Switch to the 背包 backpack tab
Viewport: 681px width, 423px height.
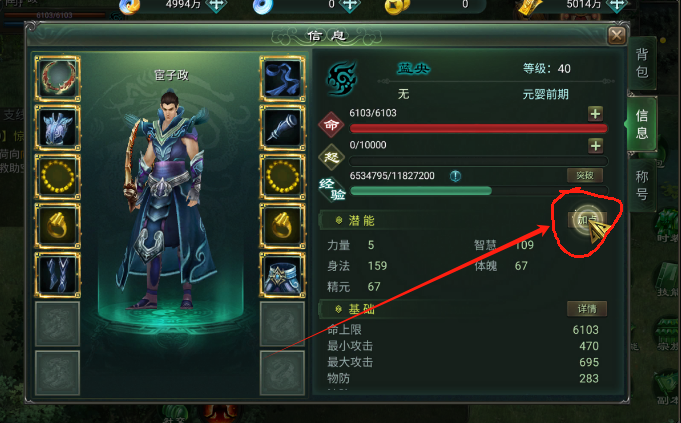tap(642, 63)
